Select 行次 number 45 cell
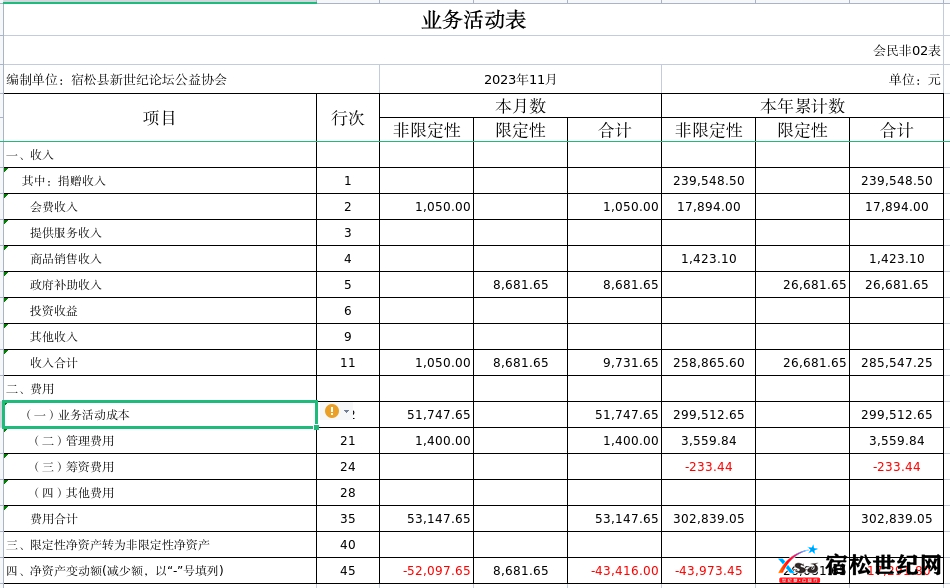 point(348,571)
